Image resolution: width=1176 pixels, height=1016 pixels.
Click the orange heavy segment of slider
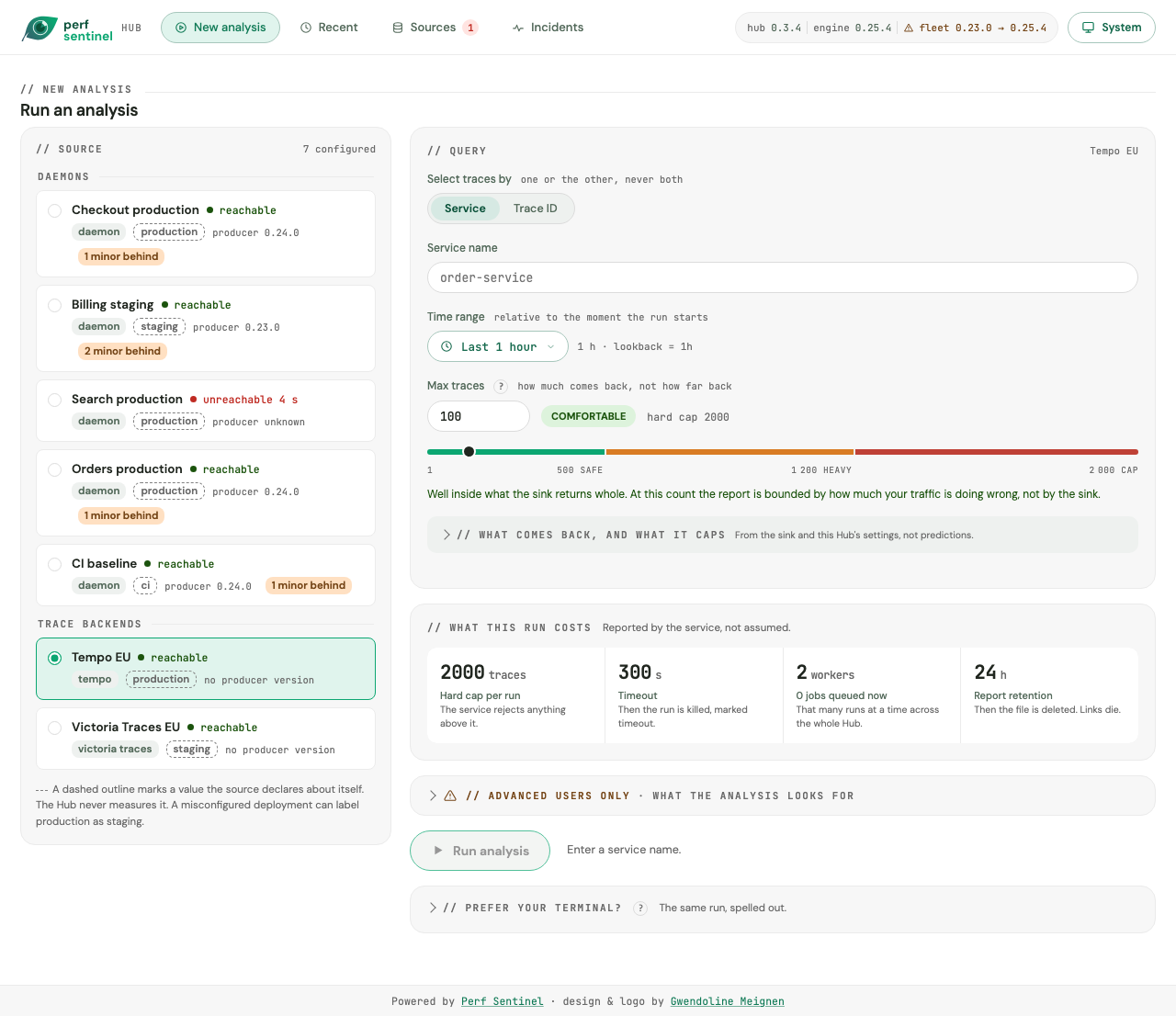click(x=729, y=452)
